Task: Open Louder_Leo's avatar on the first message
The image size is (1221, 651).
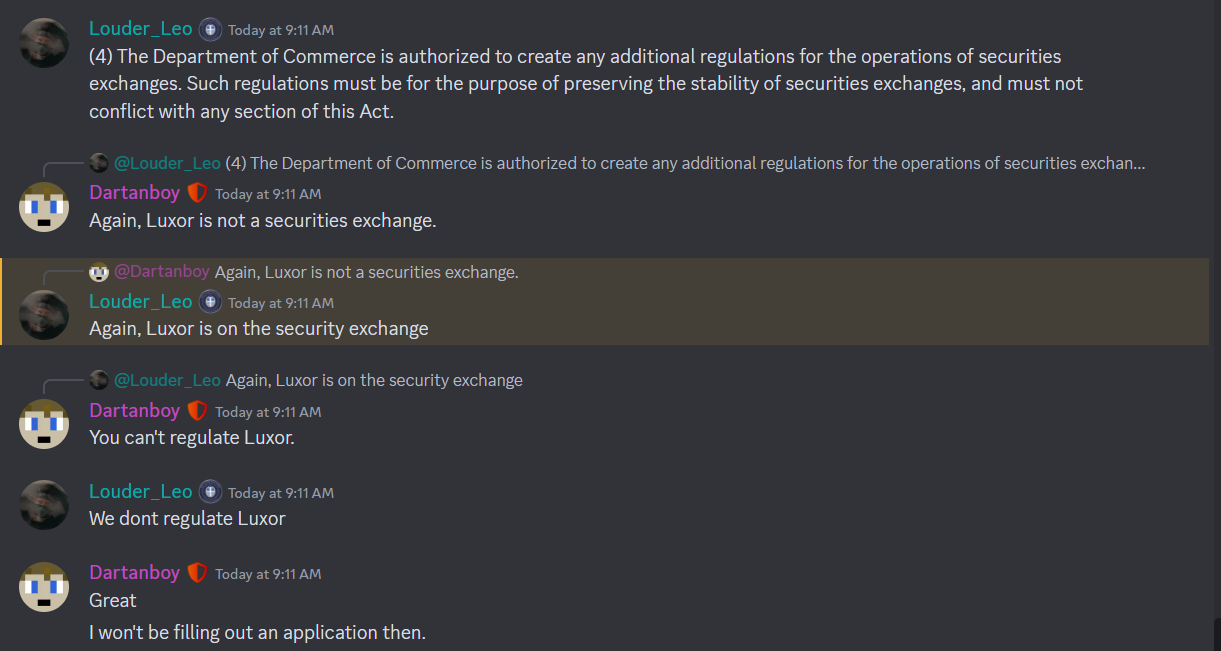Action: [44, 43]
